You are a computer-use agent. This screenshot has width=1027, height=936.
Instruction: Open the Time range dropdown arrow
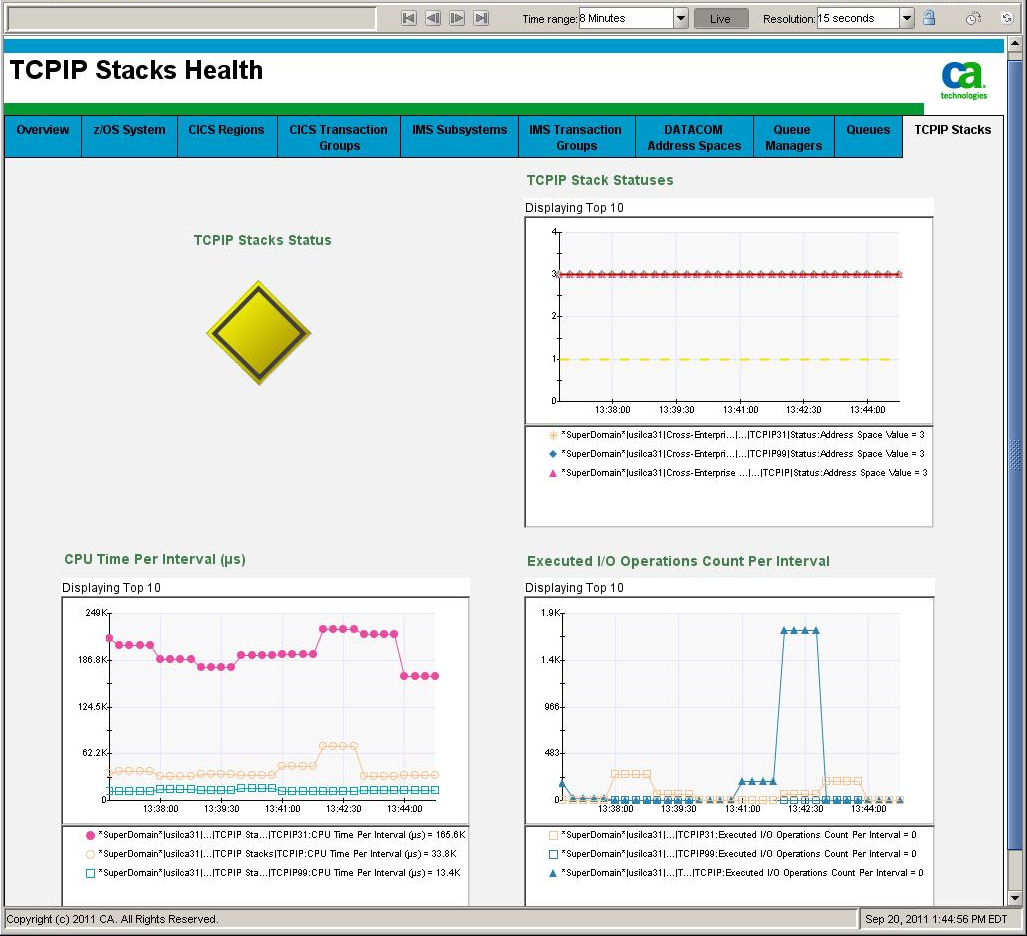click(x=681, y=18)
